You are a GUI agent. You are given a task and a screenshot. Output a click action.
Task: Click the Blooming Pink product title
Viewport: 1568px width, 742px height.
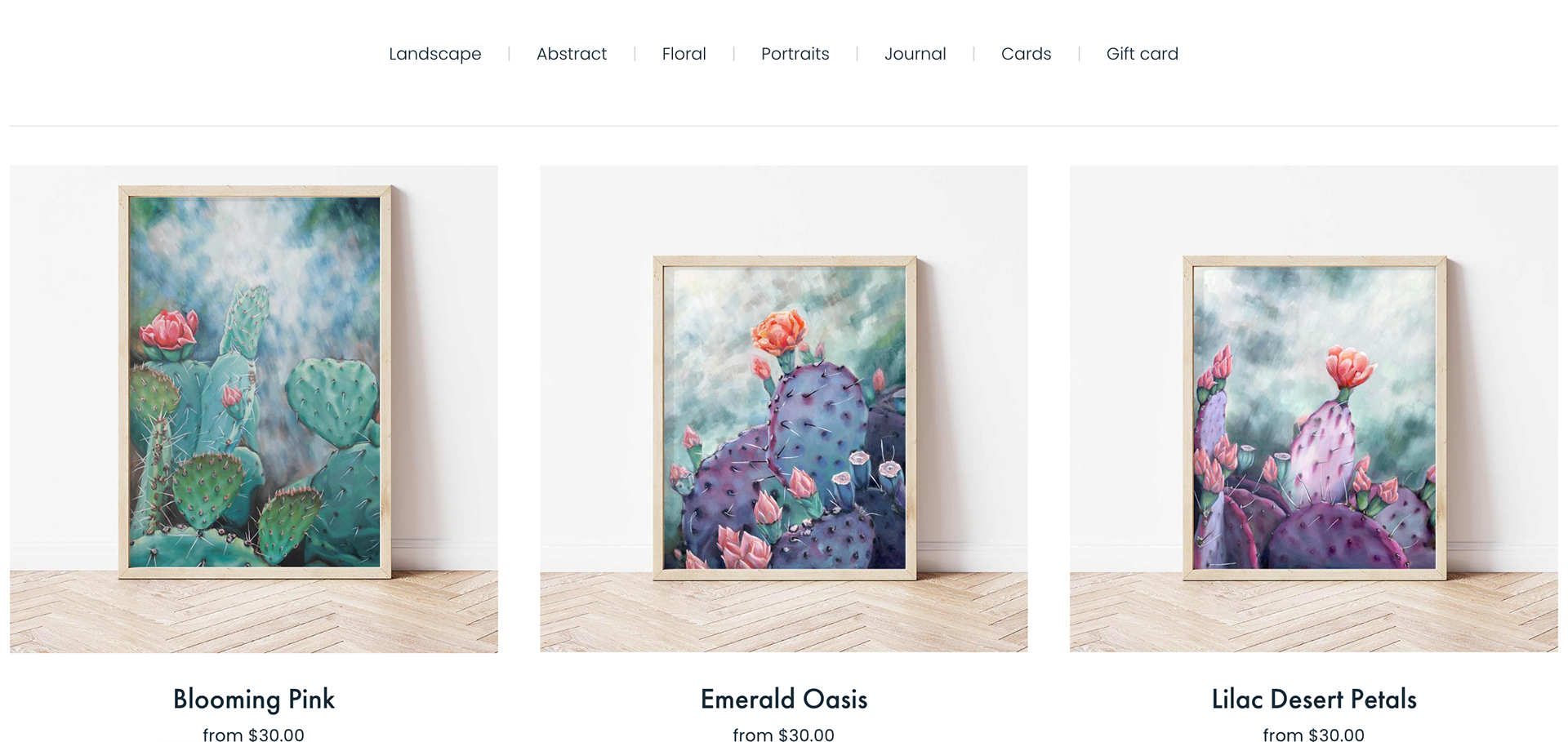254,699
